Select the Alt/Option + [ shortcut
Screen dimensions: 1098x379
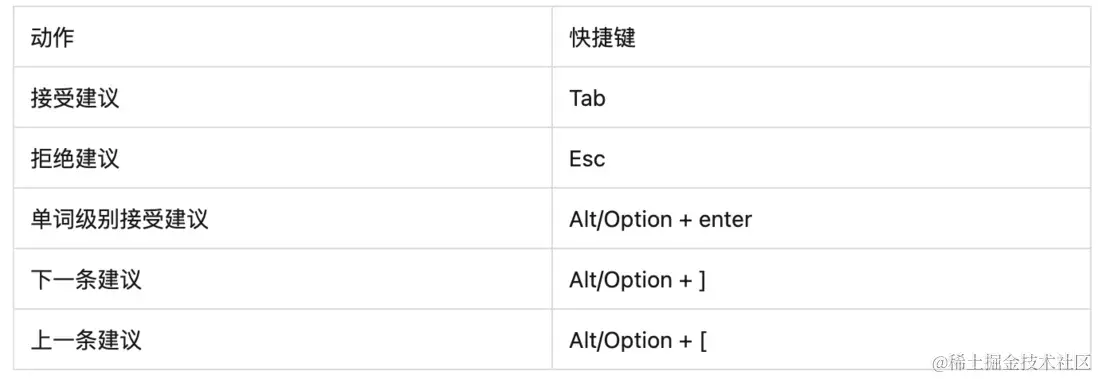pyautogui.click(x=637, y=340)
